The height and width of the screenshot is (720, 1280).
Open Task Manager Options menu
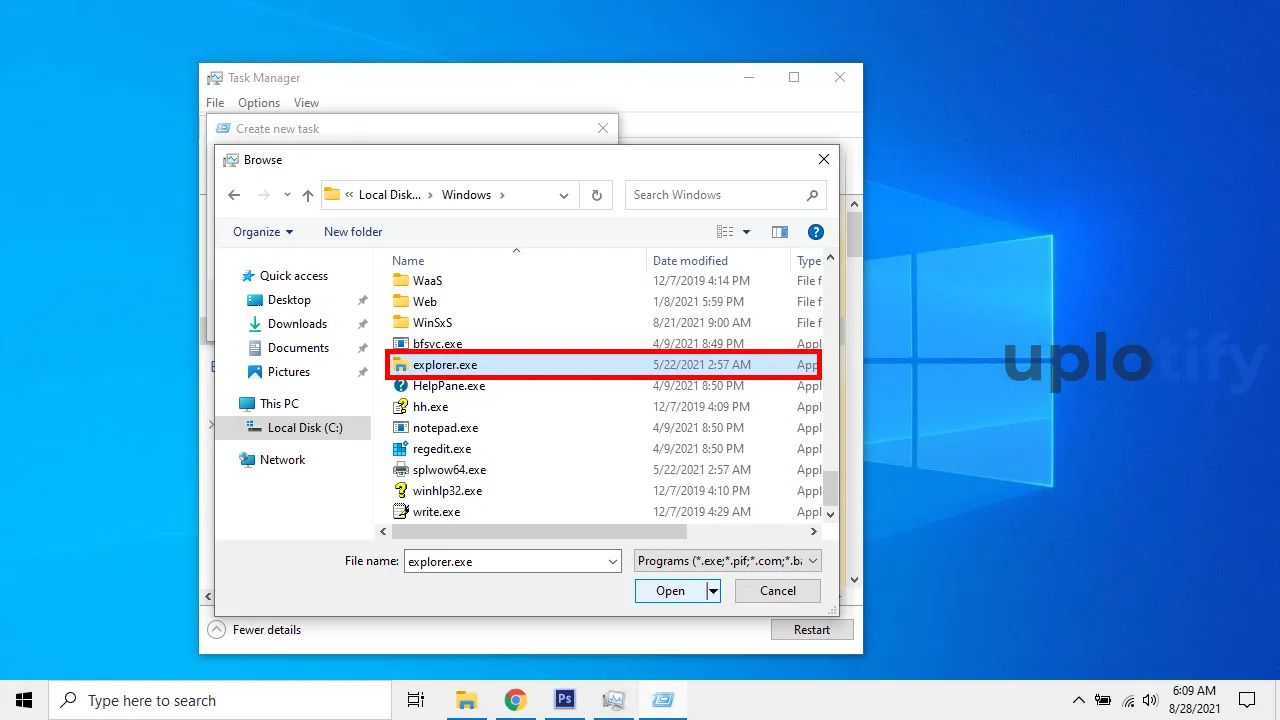(x=259, y=103)
